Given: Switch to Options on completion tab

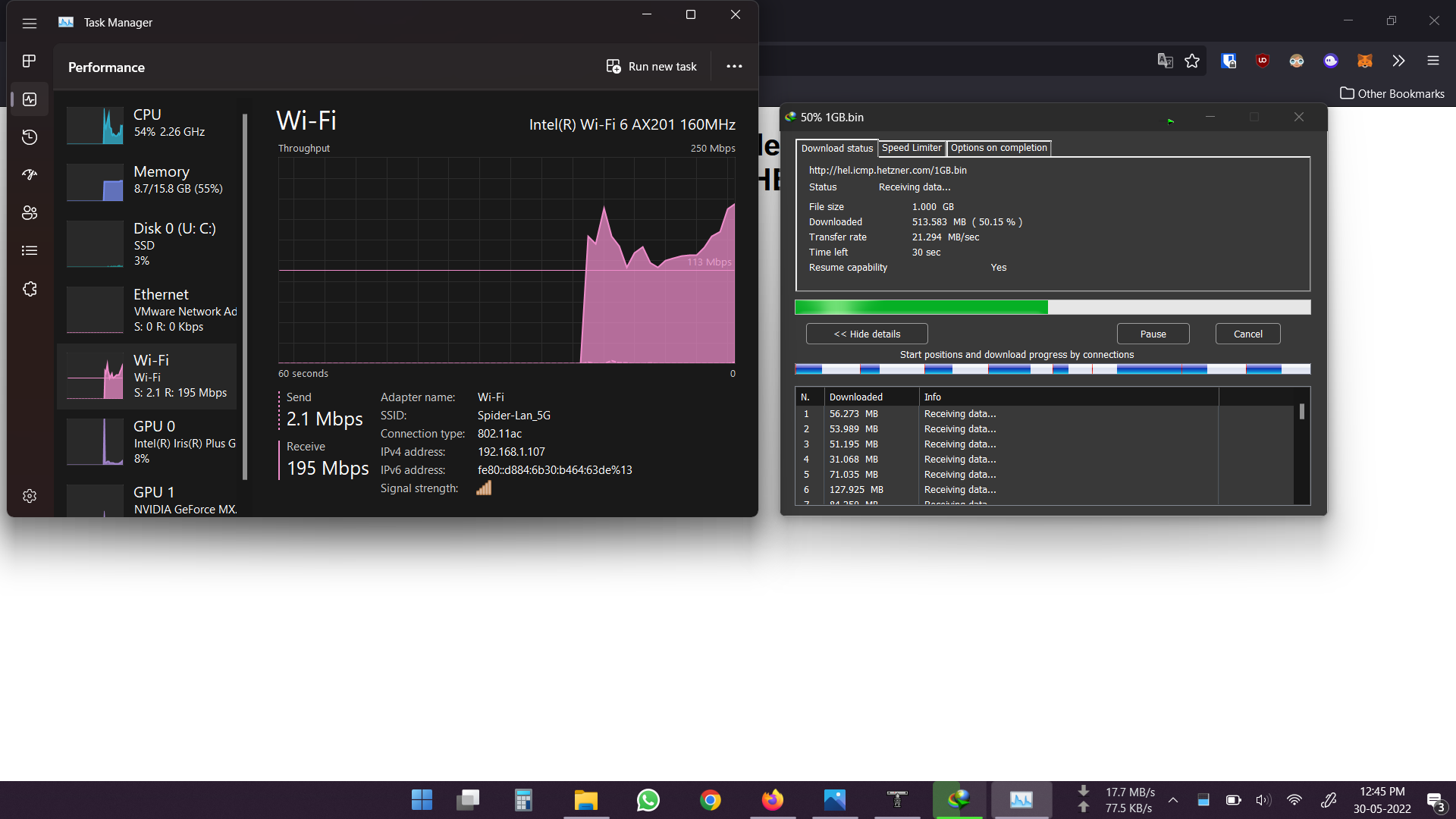Looking at the screenshot, I should point(999,148).
